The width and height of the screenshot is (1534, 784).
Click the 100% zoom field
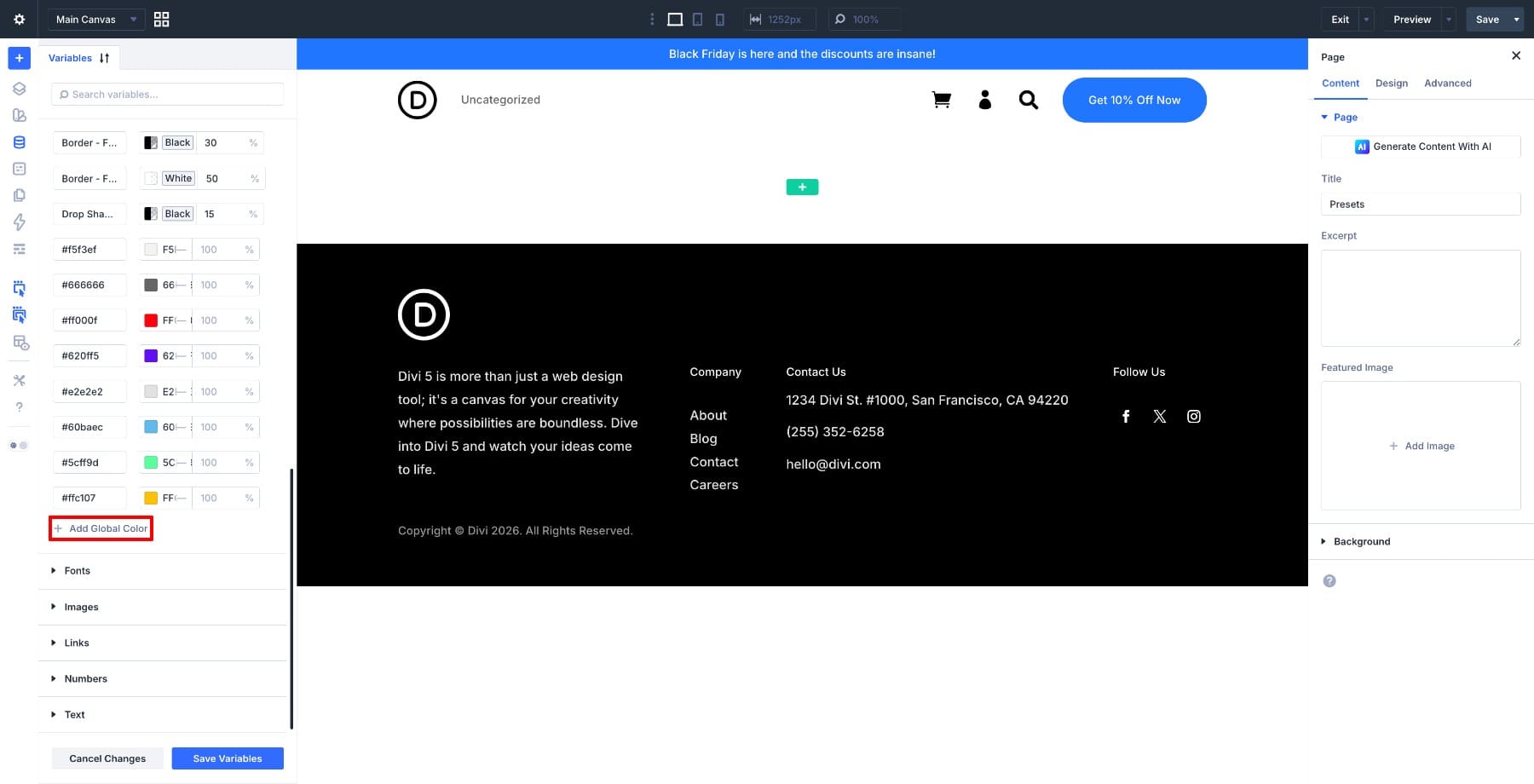[864, 19]
